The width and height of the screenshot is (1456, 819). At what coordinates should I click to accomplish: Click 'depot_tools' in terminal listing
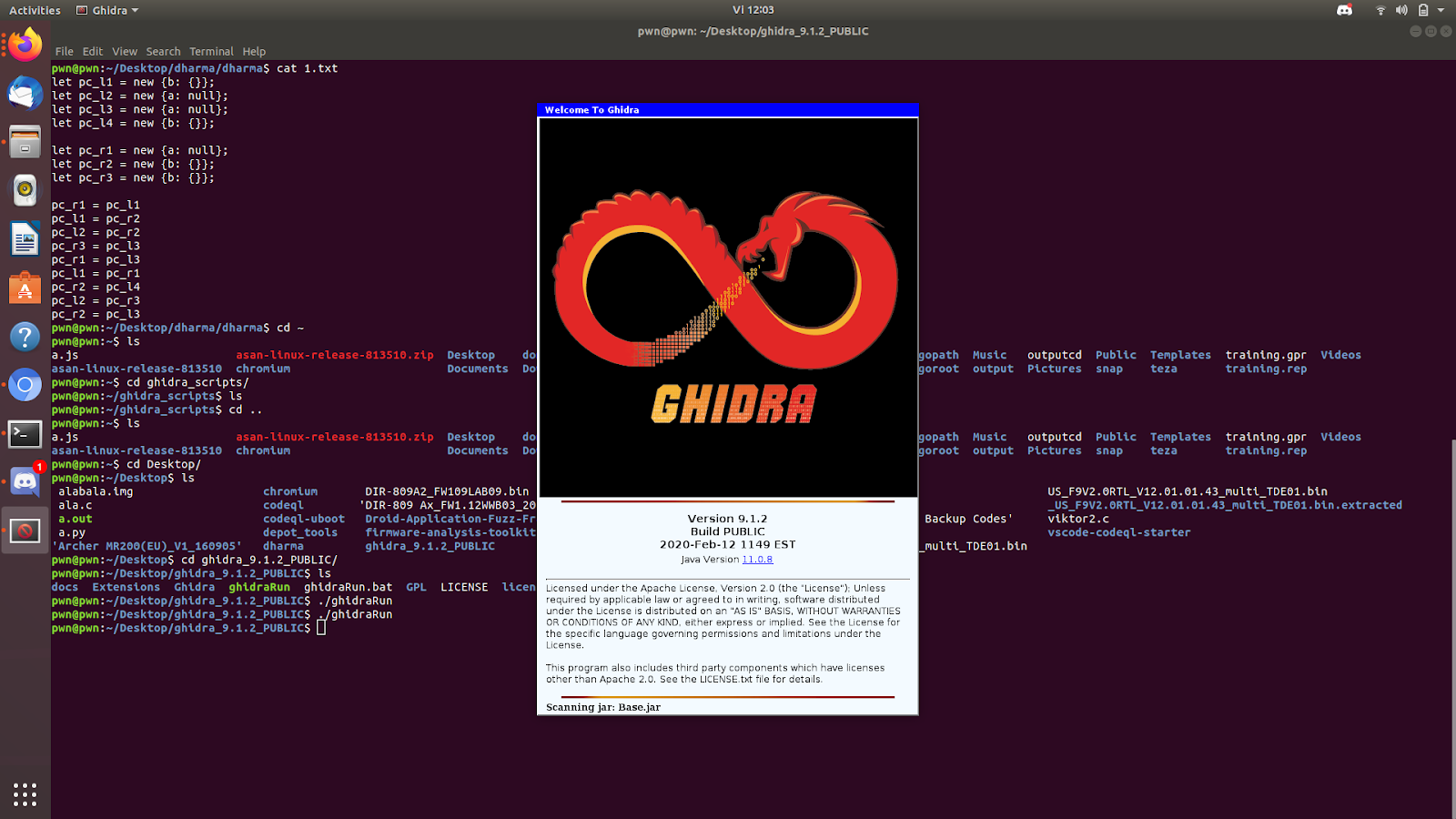coord(300,532)
